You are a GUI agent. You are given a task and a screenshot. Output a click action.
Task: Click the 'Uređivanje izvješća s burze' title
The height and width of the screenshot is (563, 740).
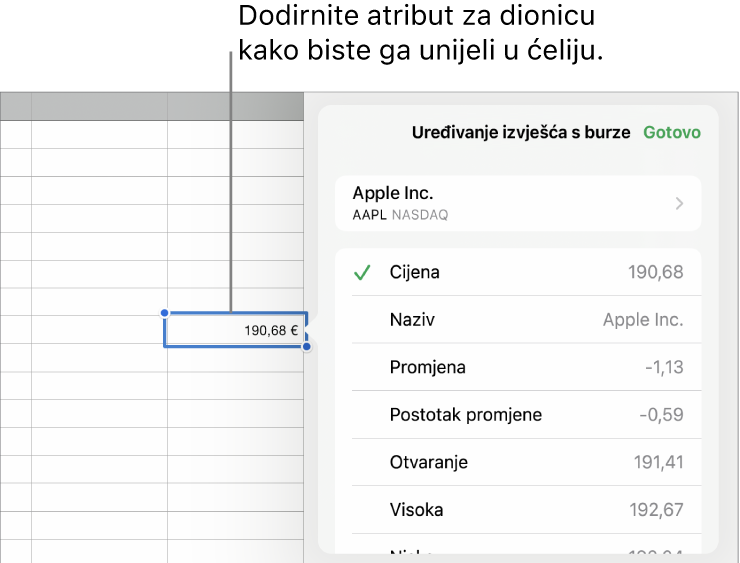point(521,133)
